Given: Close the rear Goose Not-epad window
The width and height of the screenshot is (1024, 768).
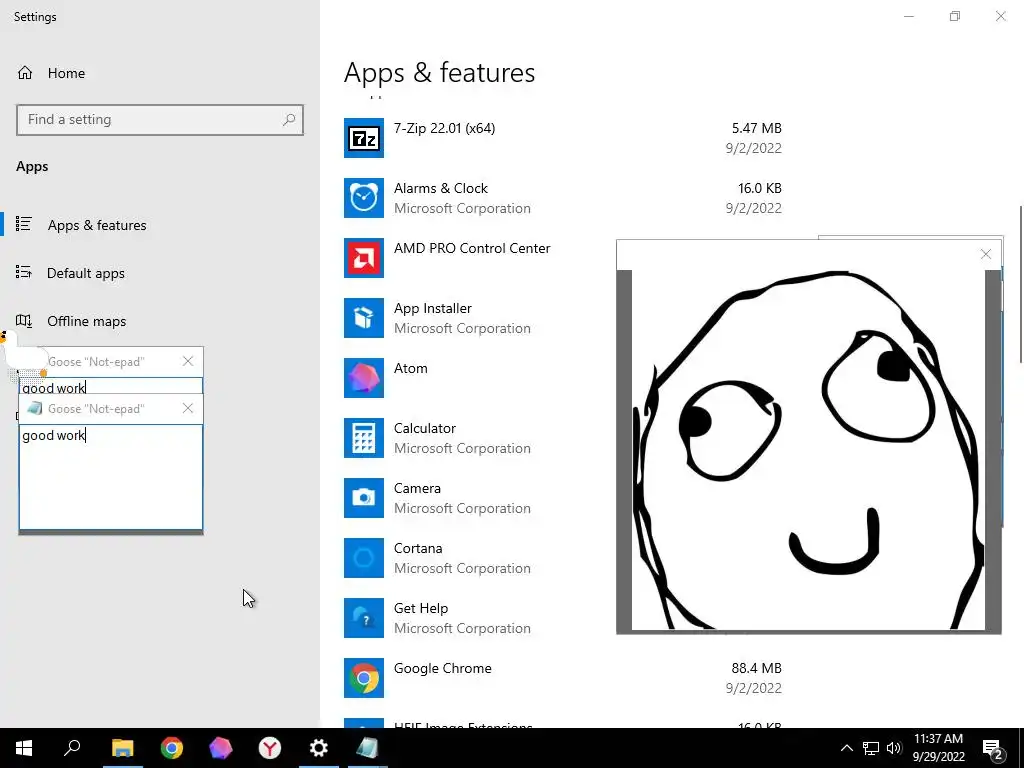Looking at the screenshot, I should 188,361.
